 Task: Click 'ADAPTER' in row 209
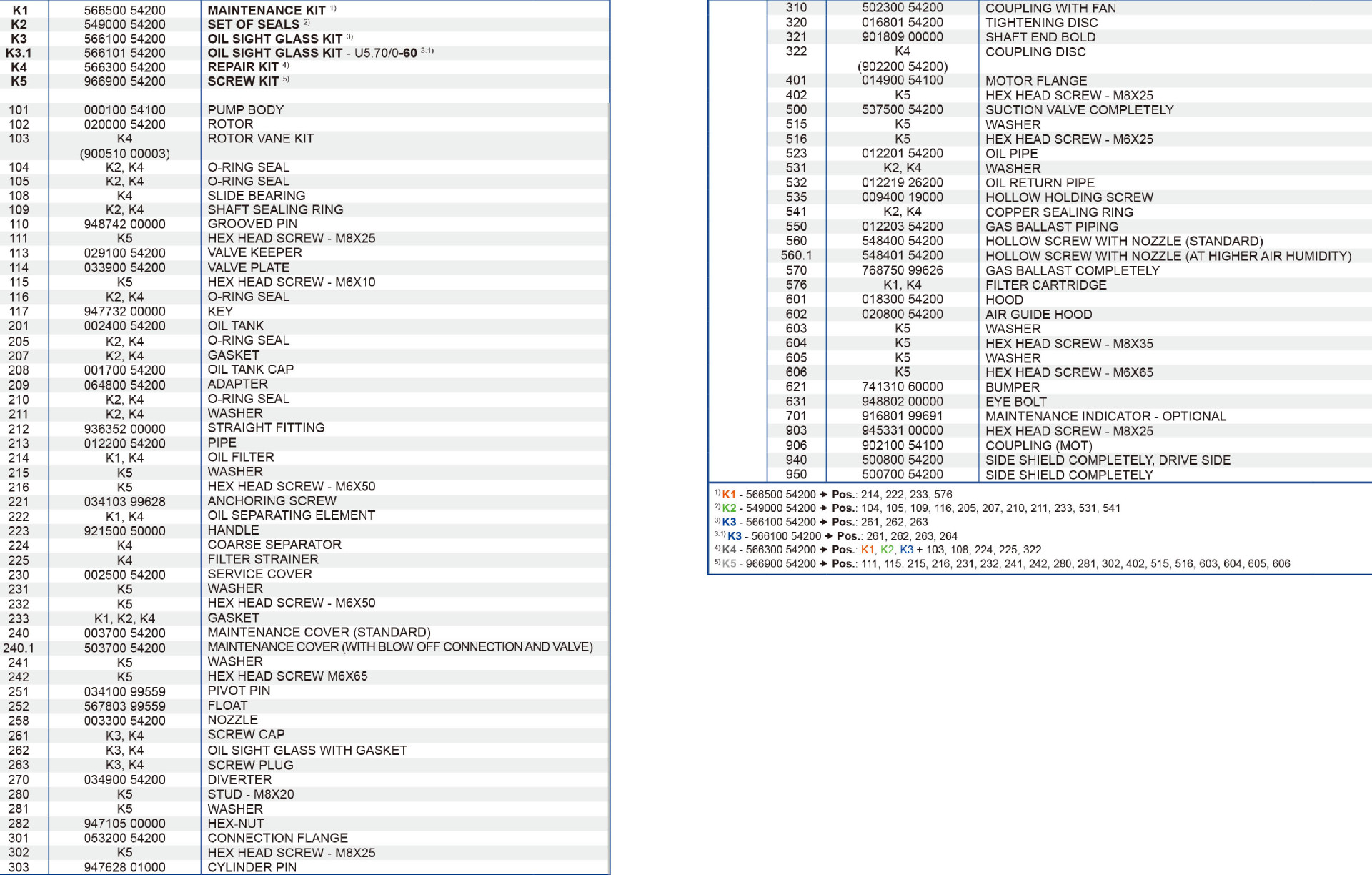(237, 385)
